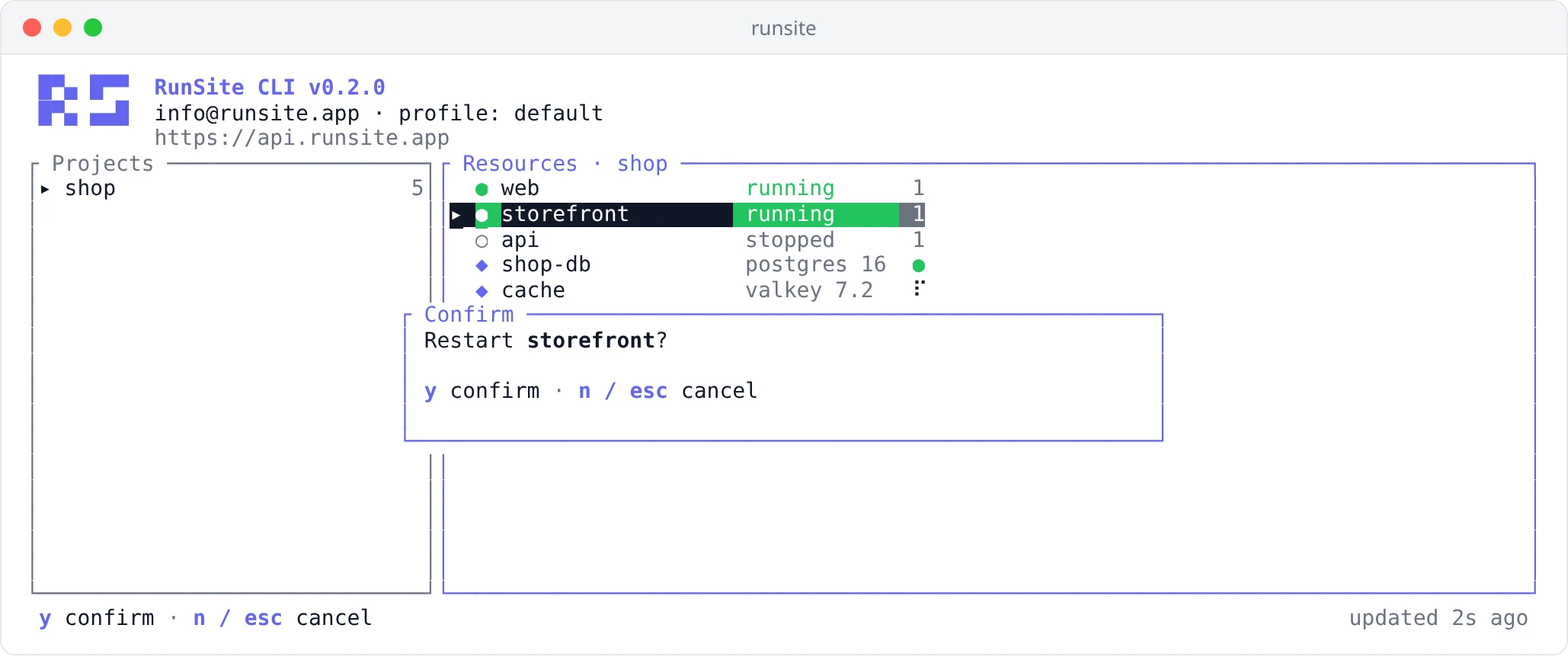The image size is (1568, 657).
Task: Click the stopped status of api
Action: [790, 240]
